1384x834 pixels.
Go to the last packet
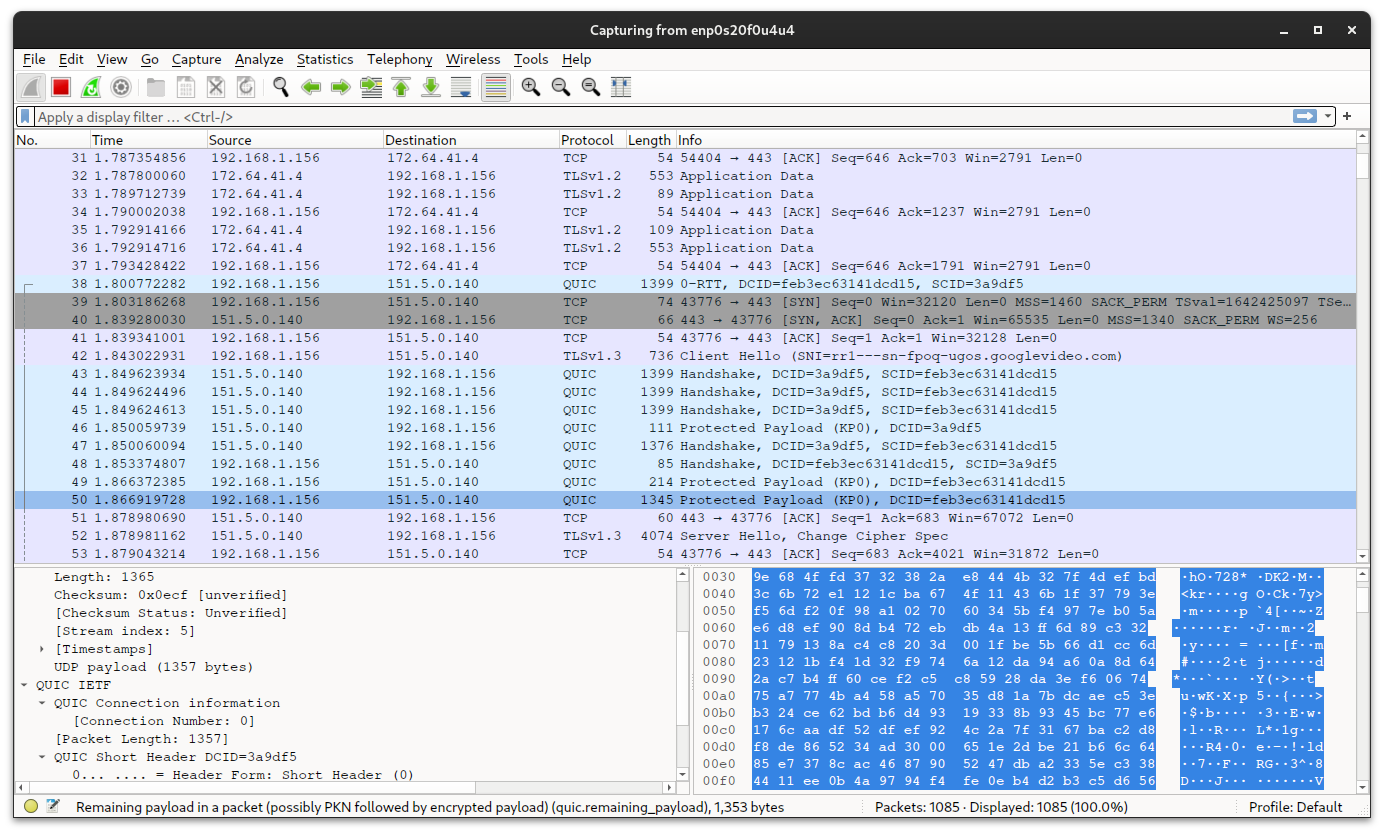(x=431, y=87)
